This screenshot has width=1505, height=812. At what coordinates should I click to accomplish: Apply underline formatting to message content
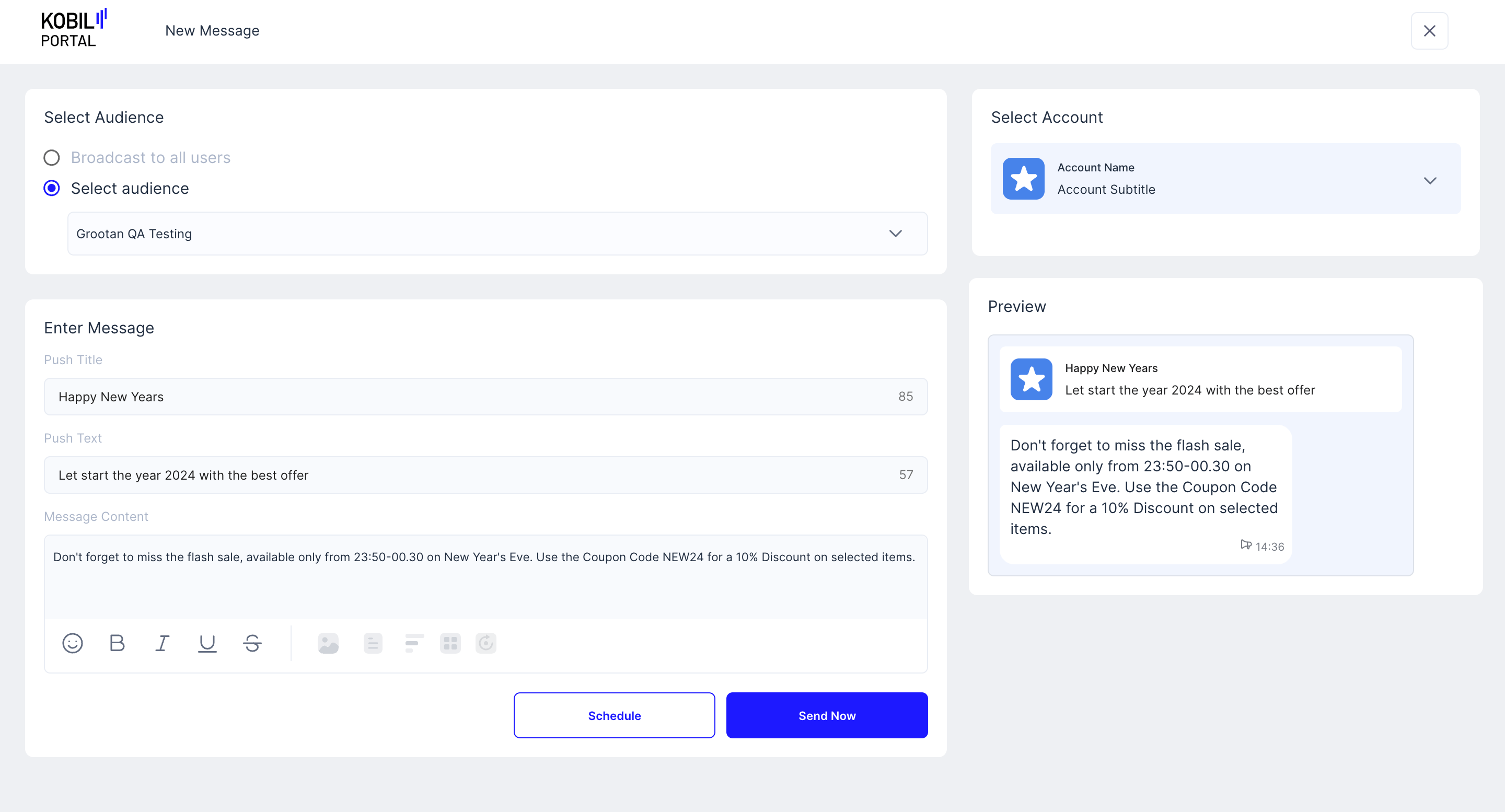click(x=207, y=643)
